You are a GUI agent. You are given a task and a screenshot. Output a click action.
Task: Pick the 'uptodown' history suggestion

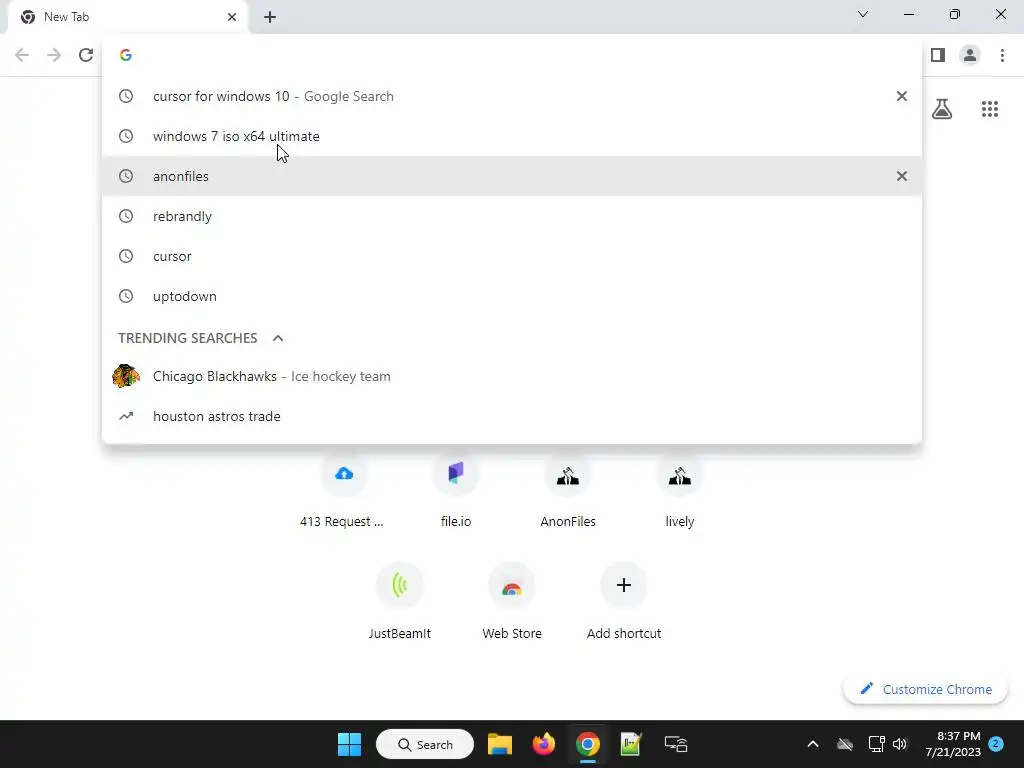point(512,296)
